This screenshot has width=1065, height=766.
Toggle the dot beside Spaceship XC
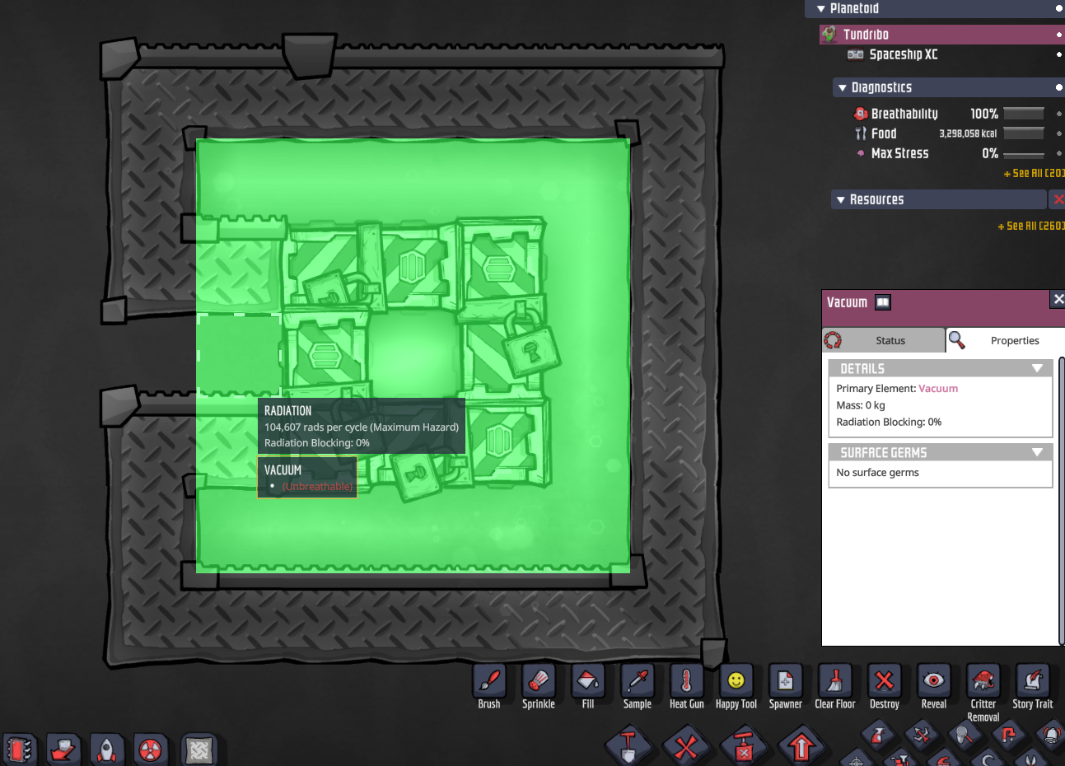pyautogui.click(x=1060, y=54)
